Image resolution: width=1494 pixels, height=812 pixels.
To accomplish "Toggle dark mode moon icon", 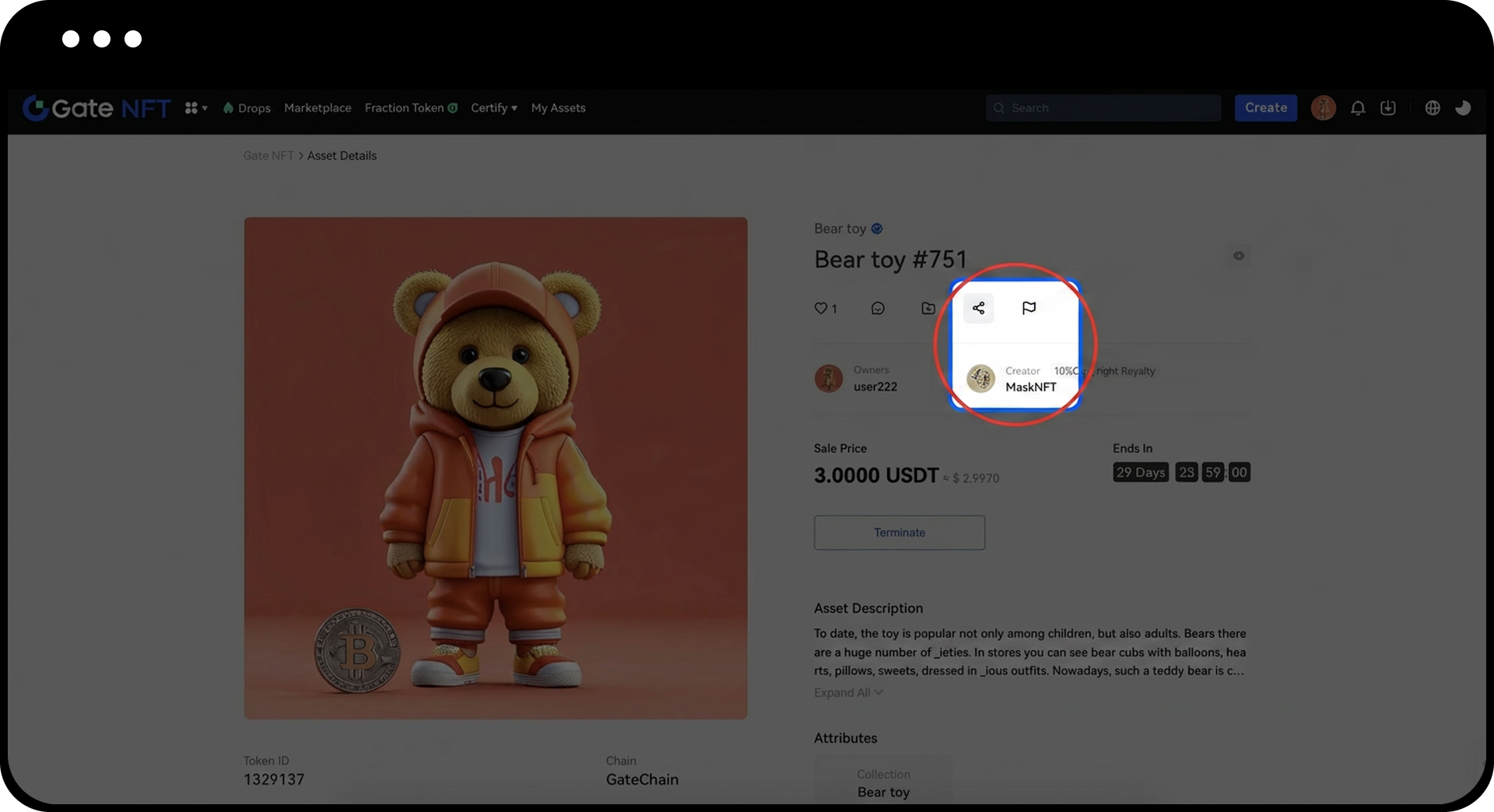I will (1463, 108).
